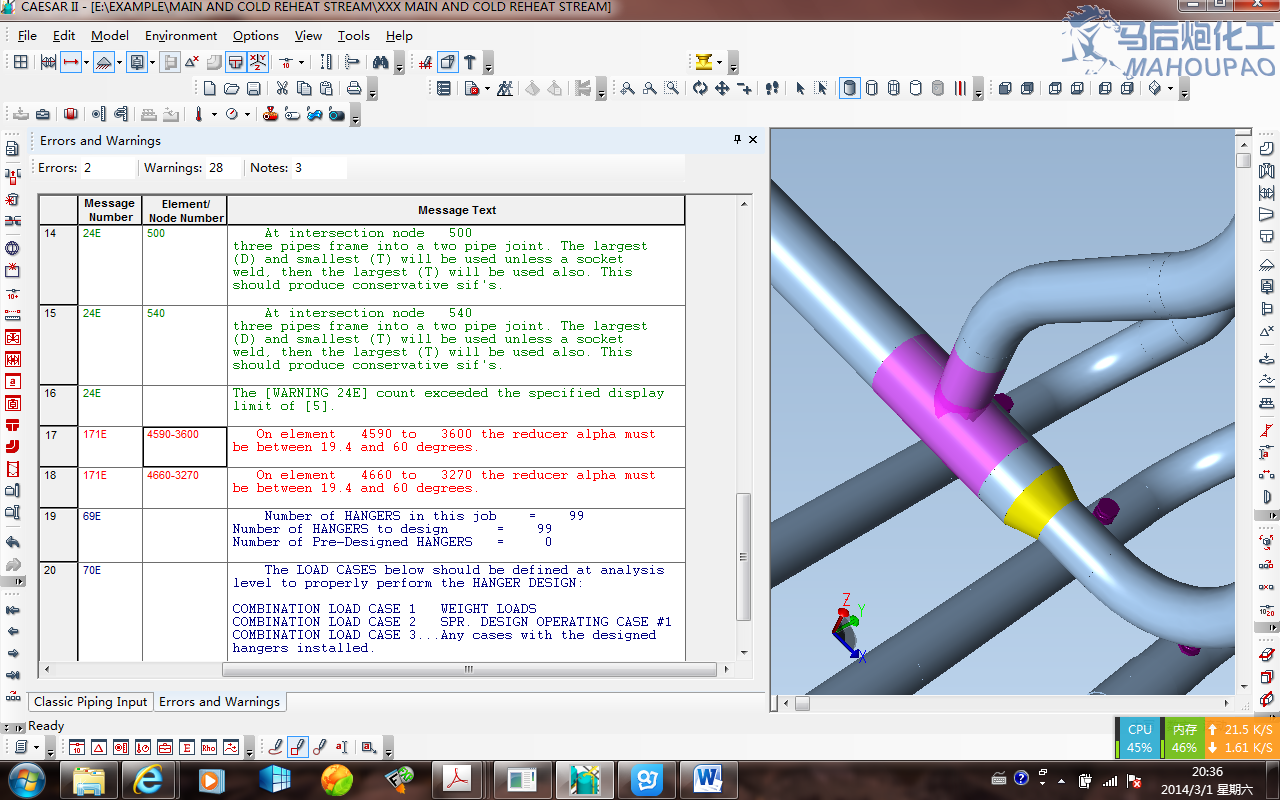The width and height of the screenshot is (1280, 800).
Task: Open the Environment menu
Action: click(x=181, y=35)
